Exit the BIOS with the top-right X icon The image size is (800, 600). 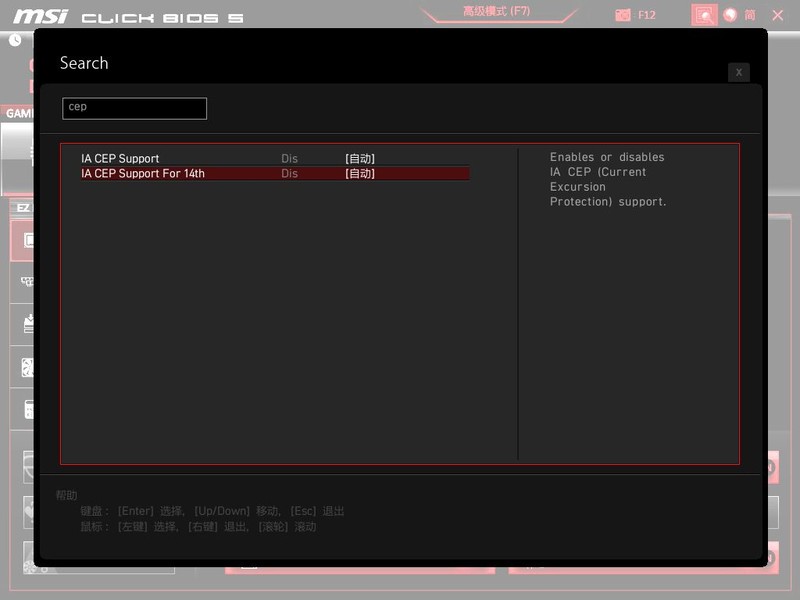778,15
